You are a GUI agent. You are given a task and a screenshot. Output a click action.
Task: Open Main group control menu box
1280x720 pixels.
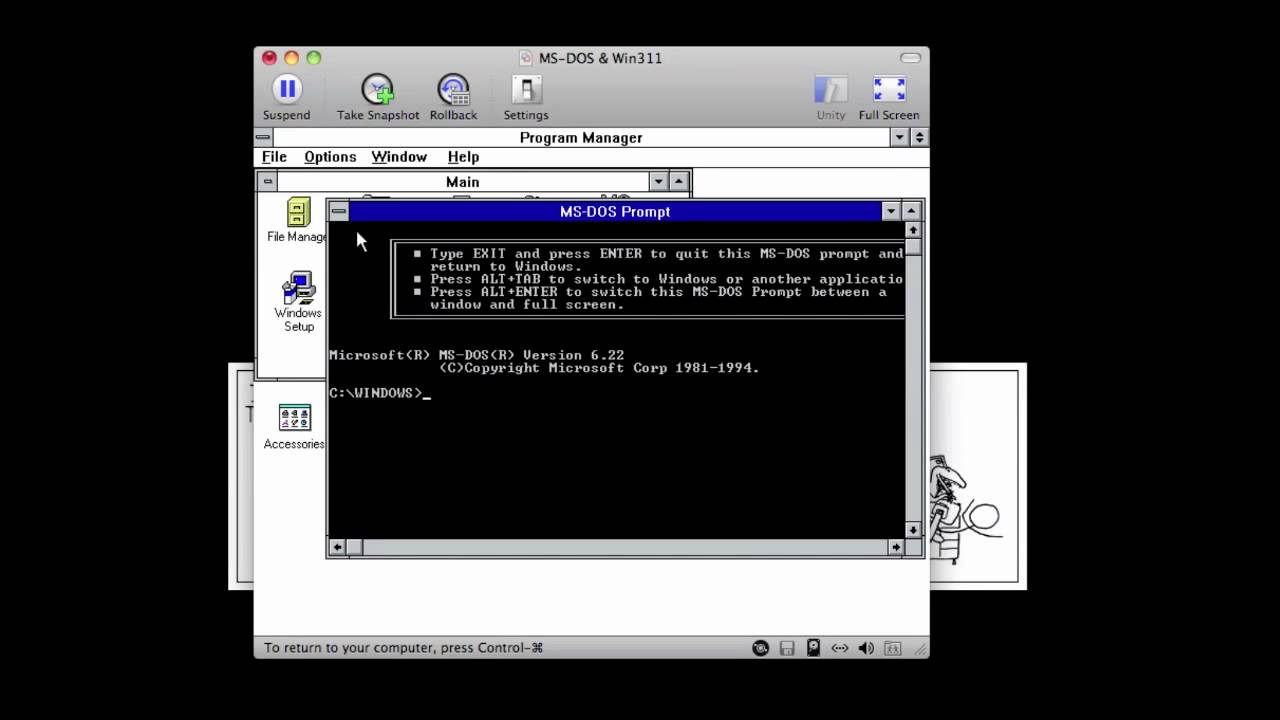tap(267, 182)
